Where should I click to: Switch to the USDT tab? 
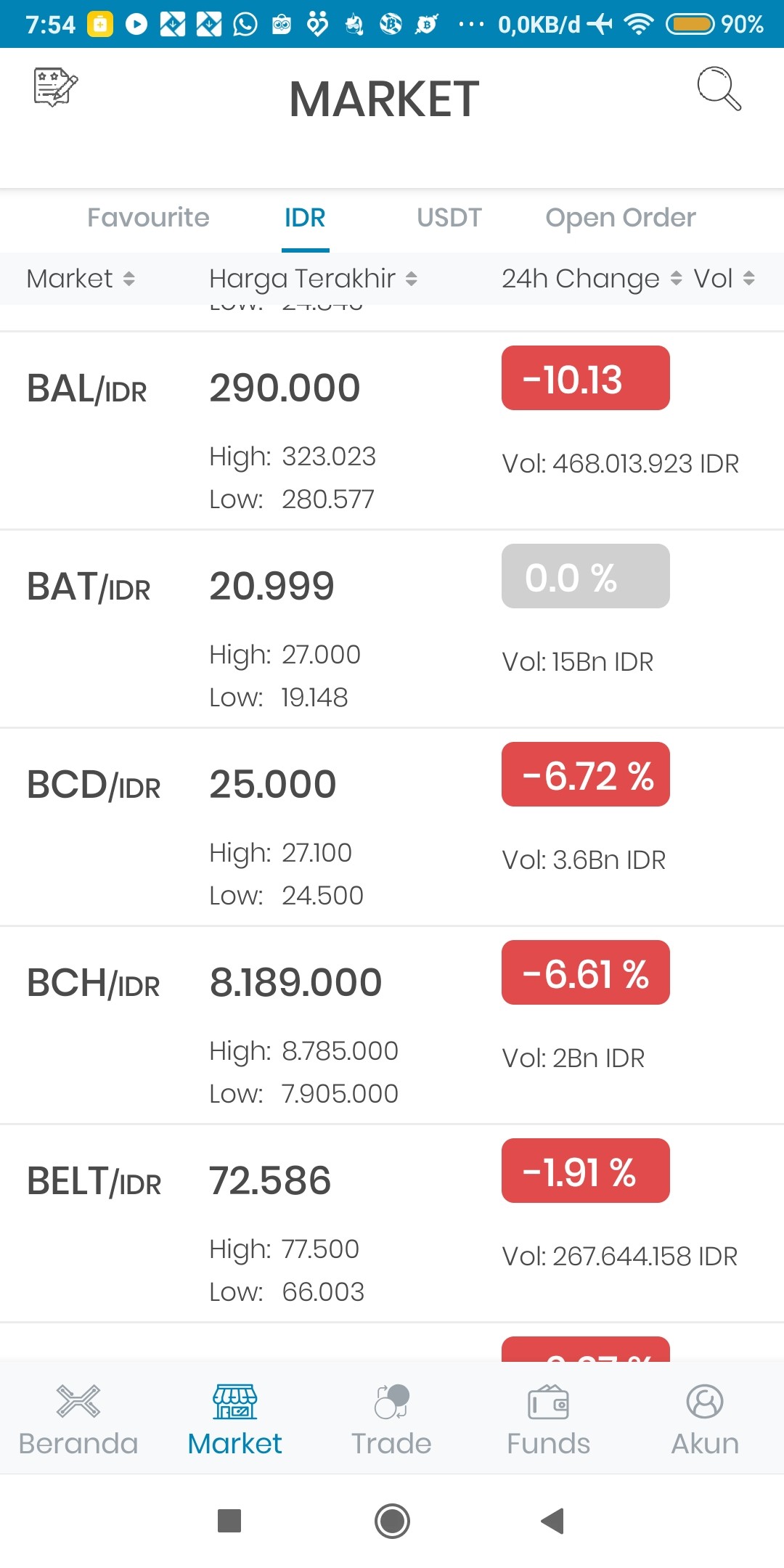tap(449, 217)
